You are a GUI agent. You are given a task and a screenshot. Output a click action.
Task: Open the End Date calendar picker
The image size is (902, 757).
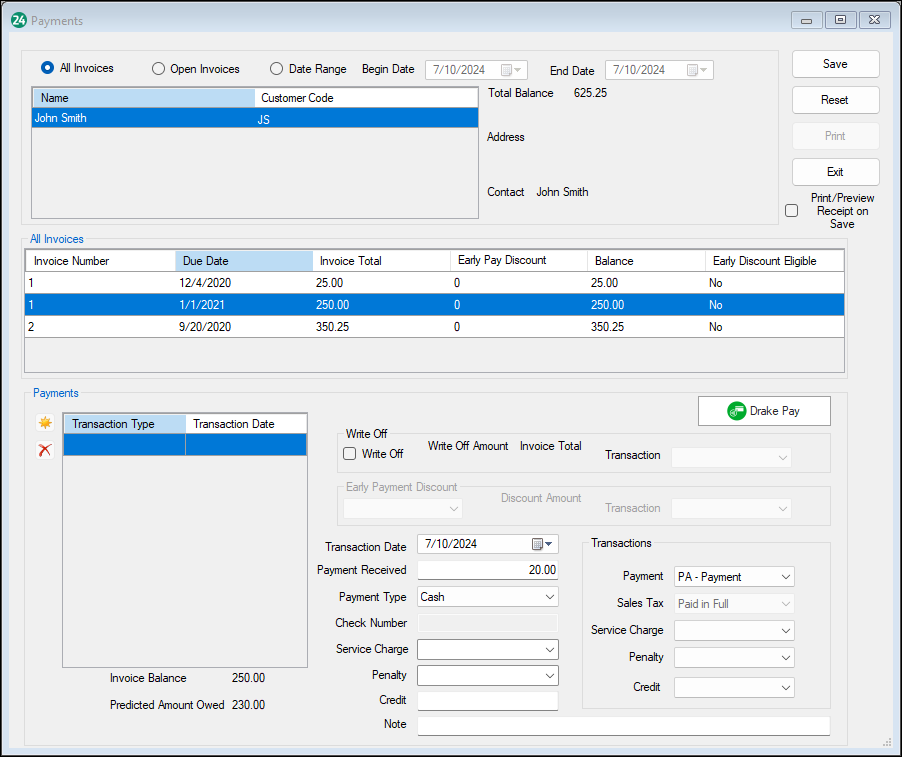[700, 69]
